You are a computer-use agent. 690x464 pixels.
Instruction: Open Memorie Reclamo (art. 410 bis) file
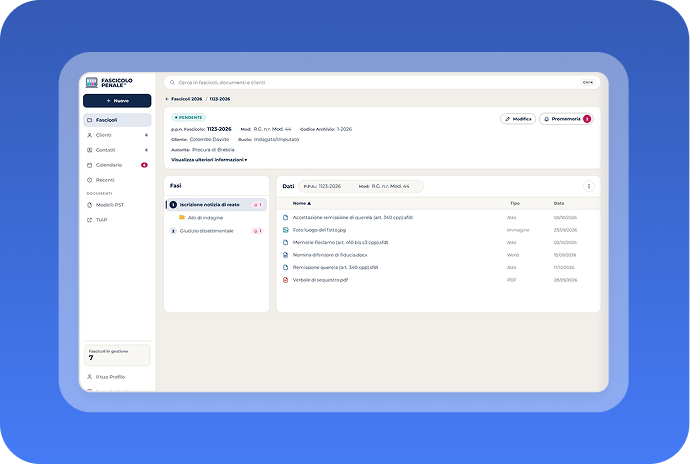pyautogui.click(x=340, y=243)
